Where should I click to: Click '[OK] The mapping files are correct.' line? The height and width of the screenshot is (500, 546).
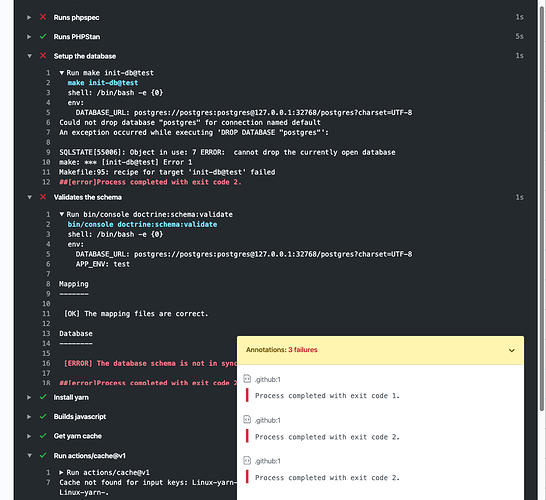pyautogui.click(x=136, y=314)
